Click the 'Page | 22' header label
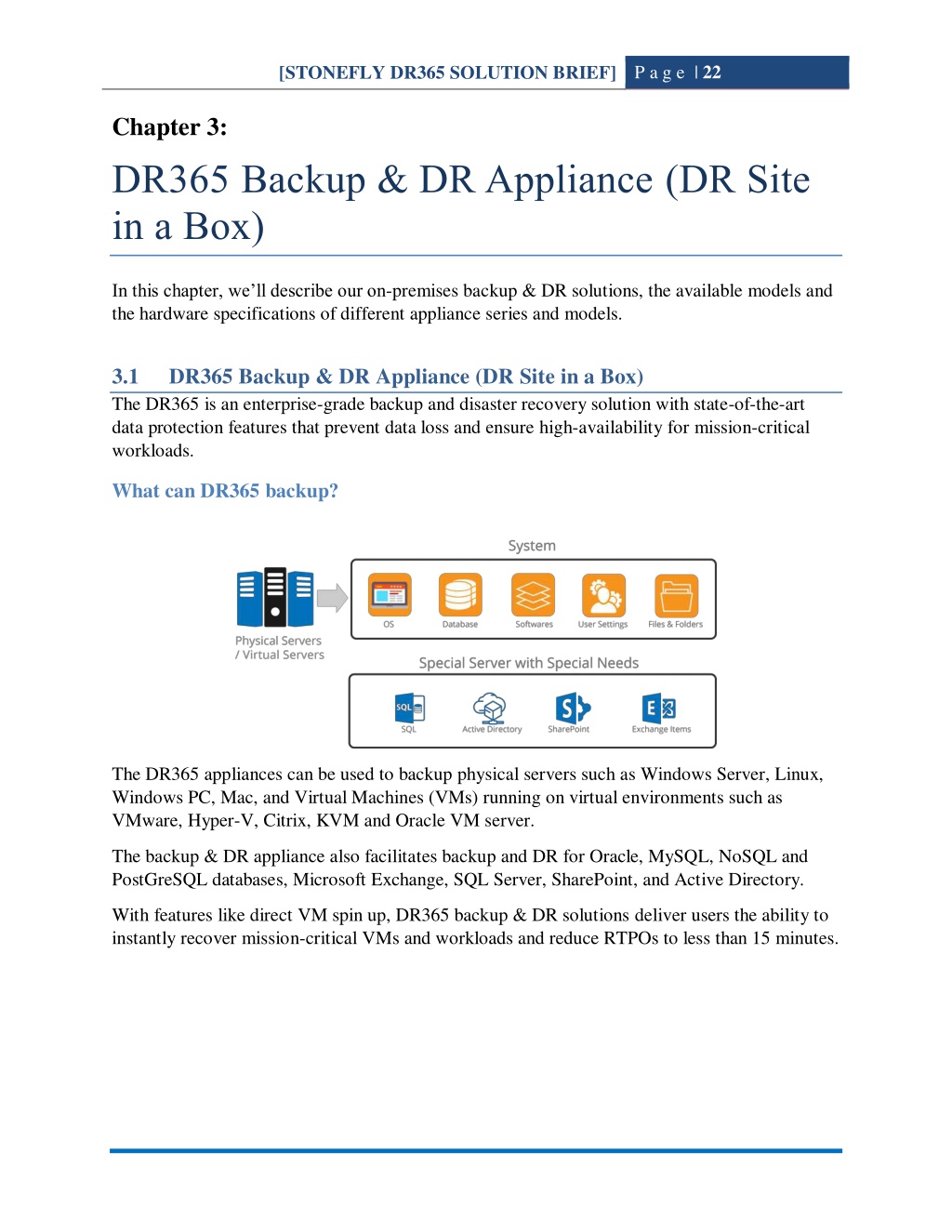952x1232 pixels. tap(678, 73)
